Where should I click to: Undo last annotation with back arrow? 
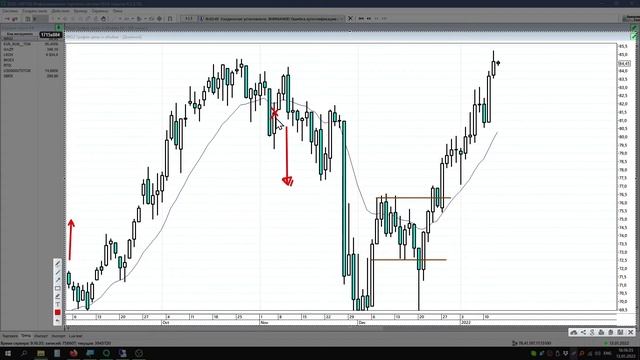tap(58, 321)
